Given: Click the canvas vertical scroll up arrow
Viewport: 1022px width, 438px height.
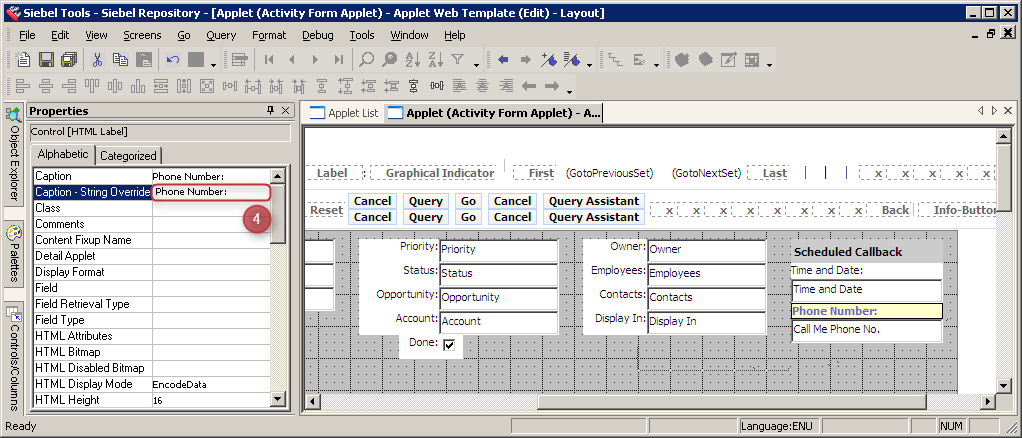Looking at the screenshot, I should click(1004, 136).
